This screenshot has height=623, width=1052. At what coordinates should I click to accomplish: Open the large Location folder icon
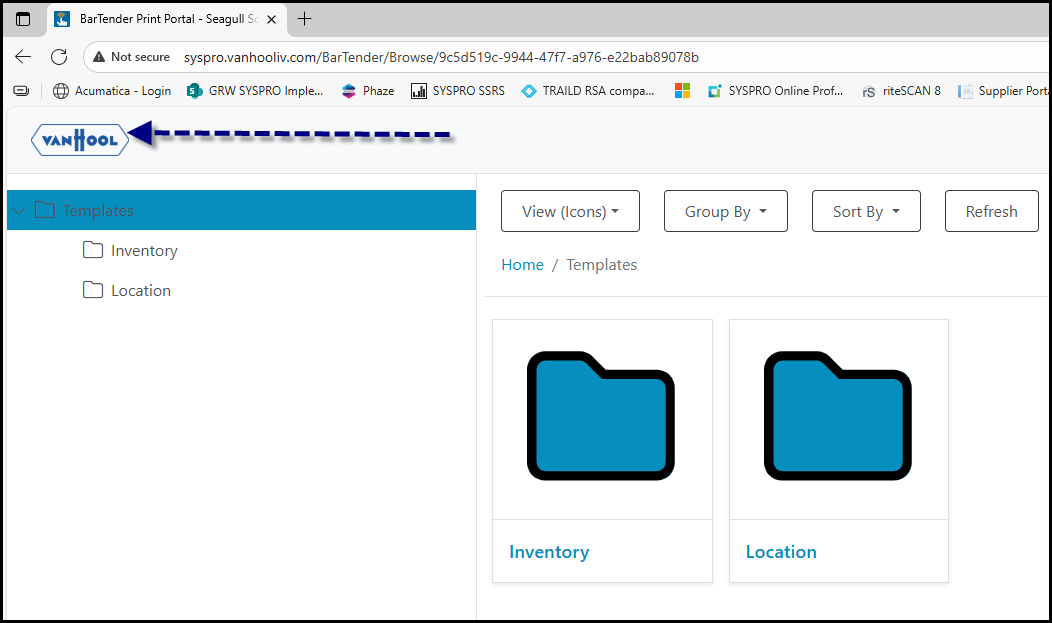point(838,416)
